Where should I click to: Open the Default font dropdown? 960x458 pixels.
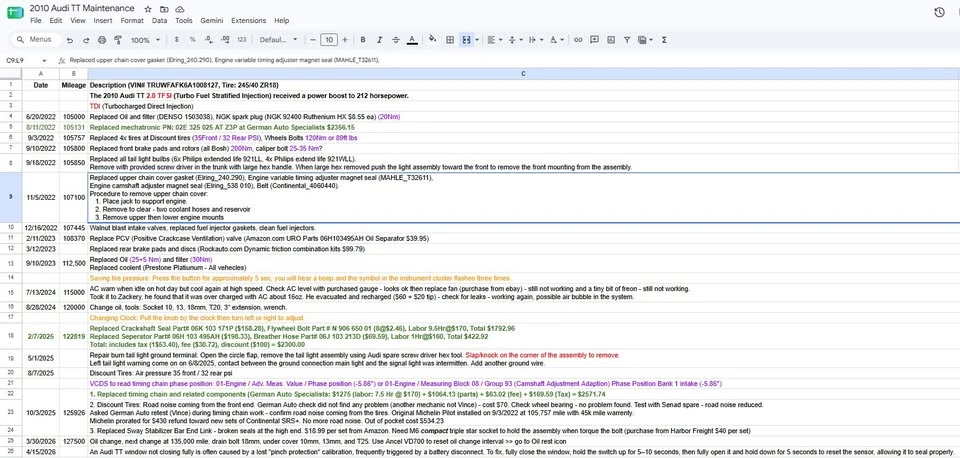[x=279, y=40]
